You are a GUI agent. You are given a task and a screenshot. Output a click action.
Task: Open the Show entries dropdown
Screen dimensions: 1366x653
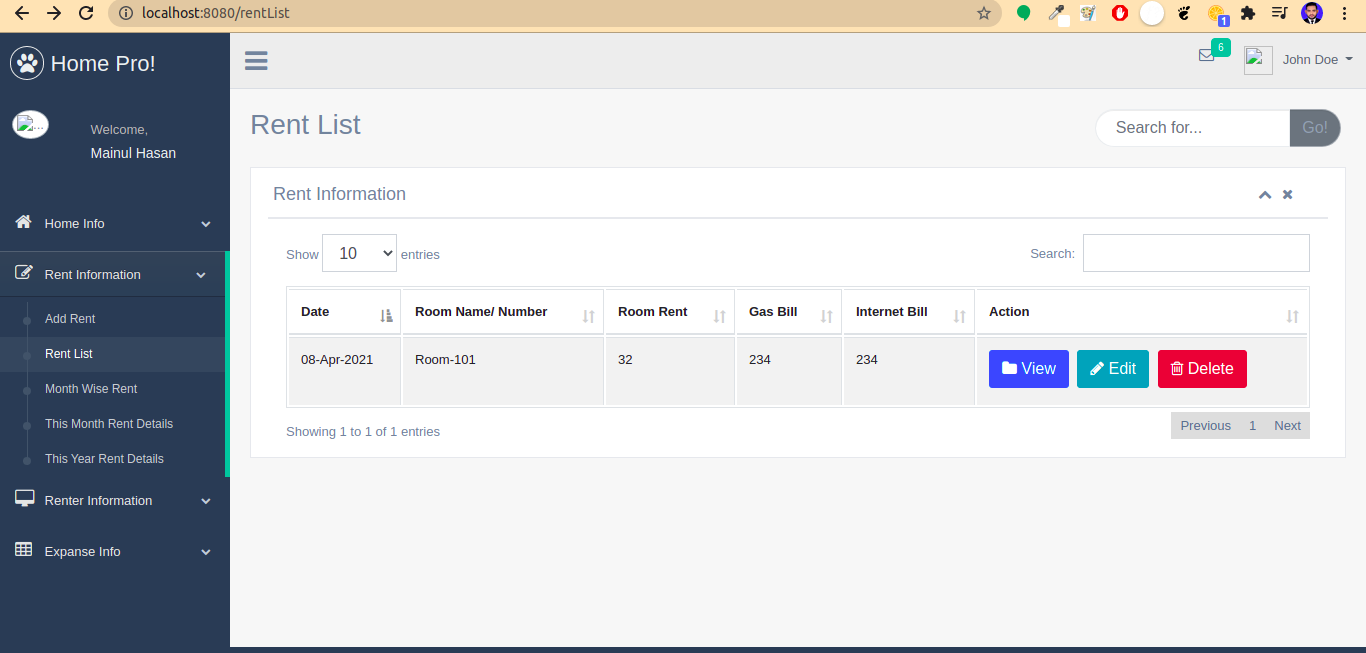(x=359, y=253)
